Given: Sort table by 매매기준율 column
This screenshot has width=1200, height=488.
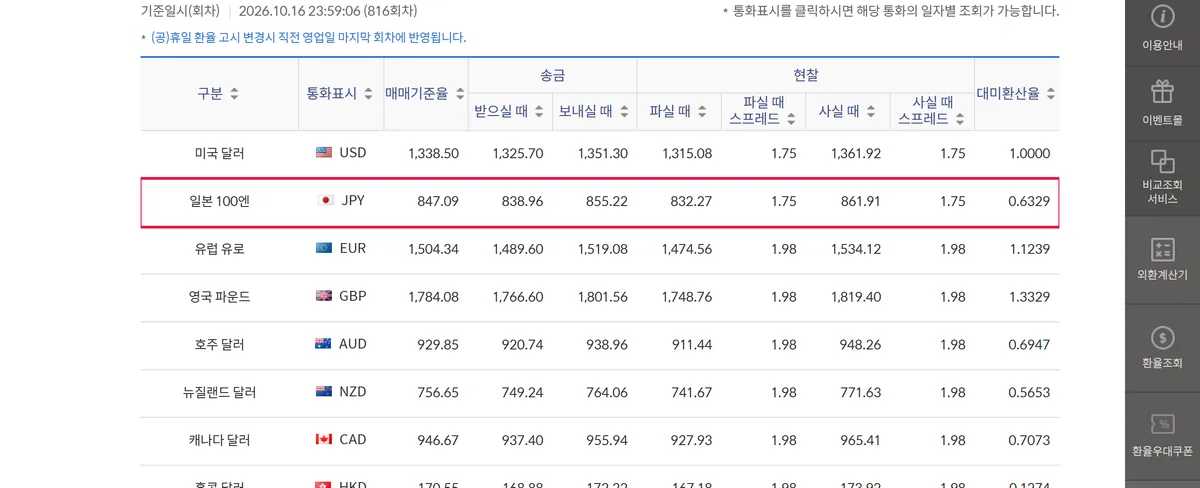Looking at the screenshot, I should click(460, 94).
